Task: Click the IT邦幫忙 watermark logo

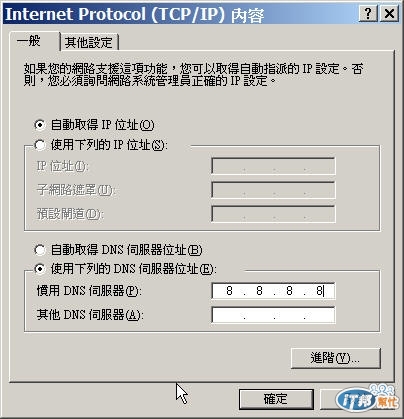Action: (367, 398)
